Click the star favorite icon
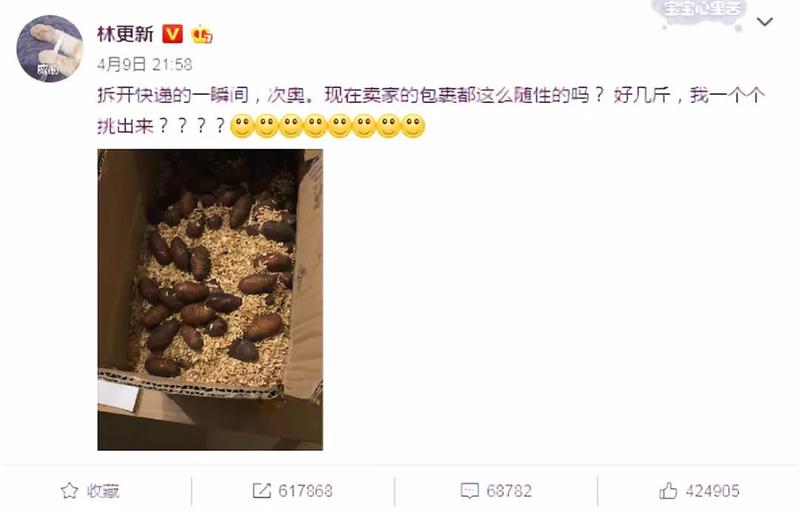 click(69, 491)
